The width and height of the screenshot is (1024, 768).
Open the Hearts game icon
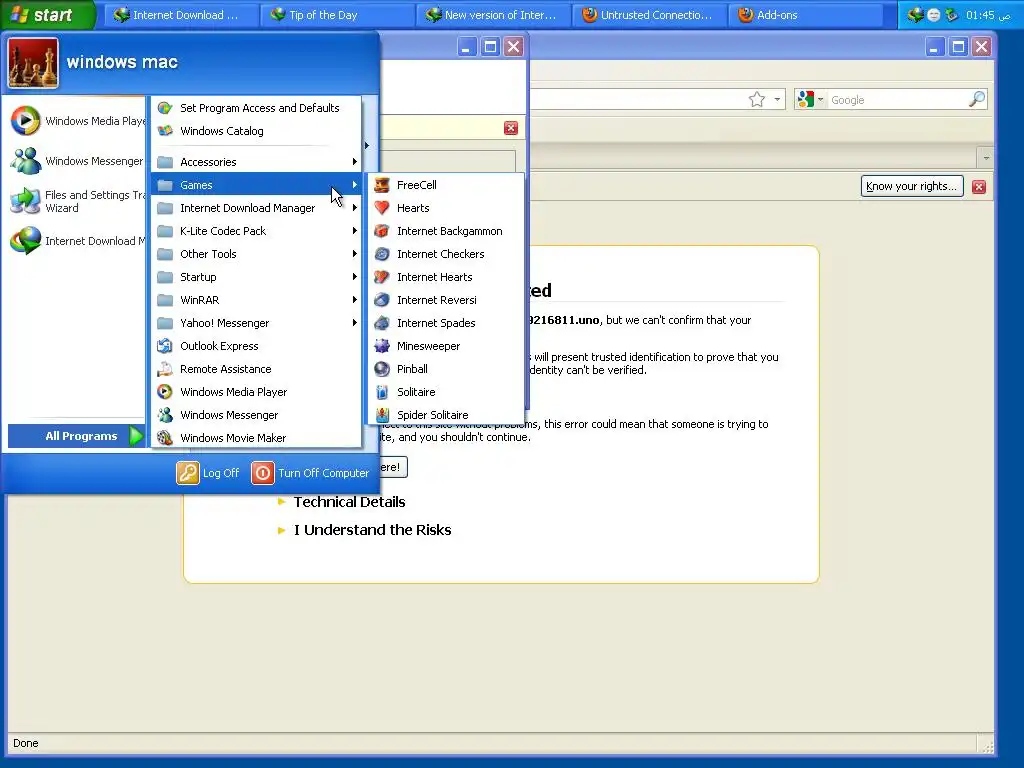[x=382, y=208]
